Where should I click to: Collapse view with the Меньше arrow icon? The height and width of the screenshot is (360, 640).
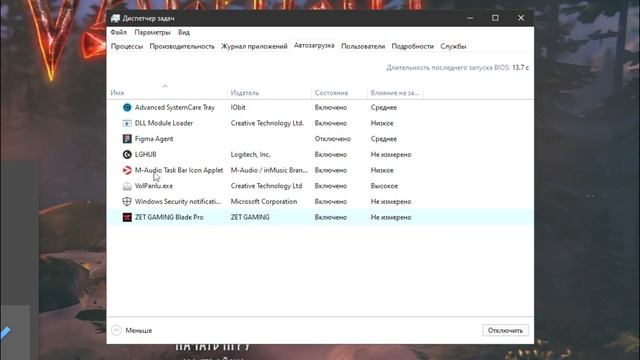click(116, 330)
